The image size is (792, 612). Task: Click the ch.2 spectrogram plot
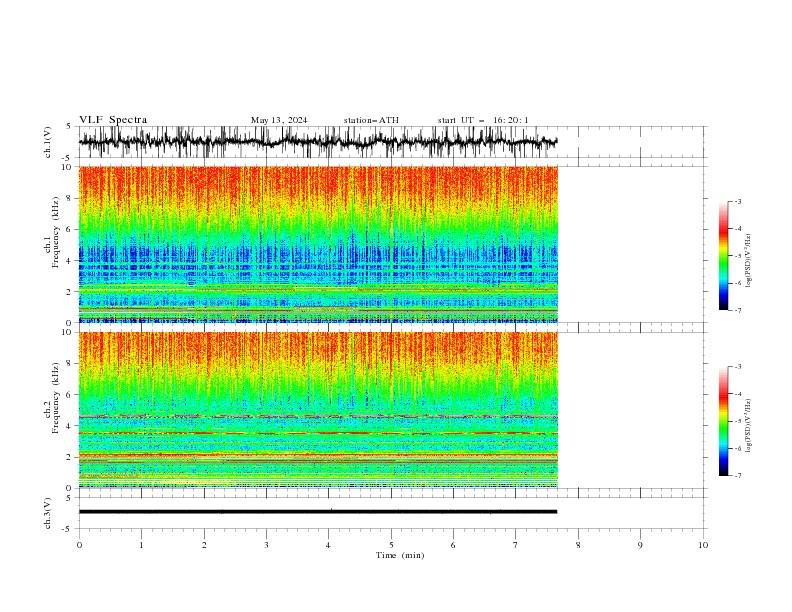point(318,410)
